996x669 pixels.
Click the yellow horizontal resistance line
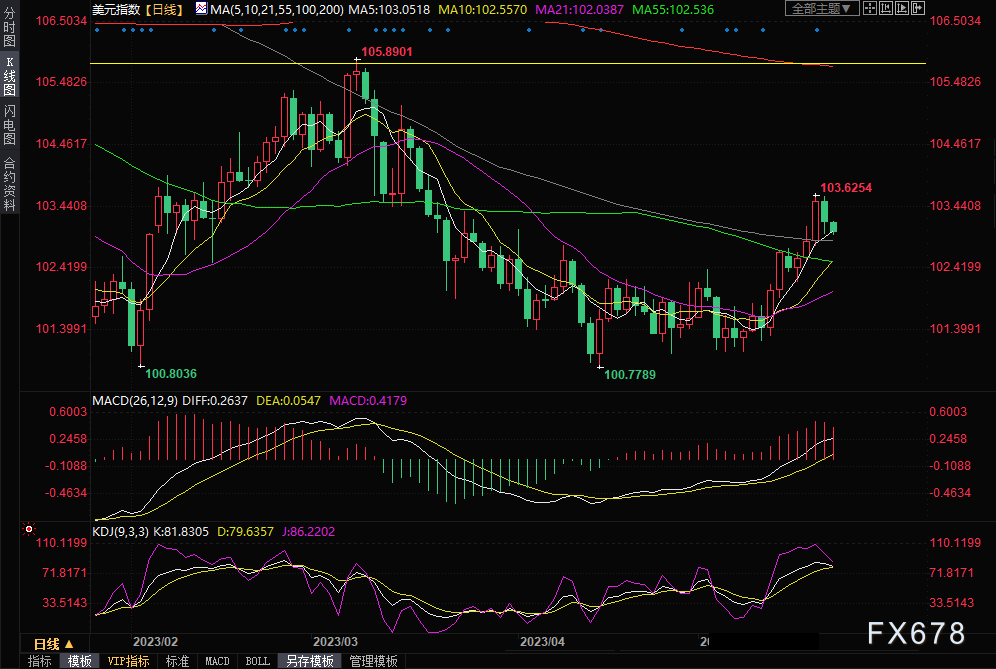(x=508, y=64)
